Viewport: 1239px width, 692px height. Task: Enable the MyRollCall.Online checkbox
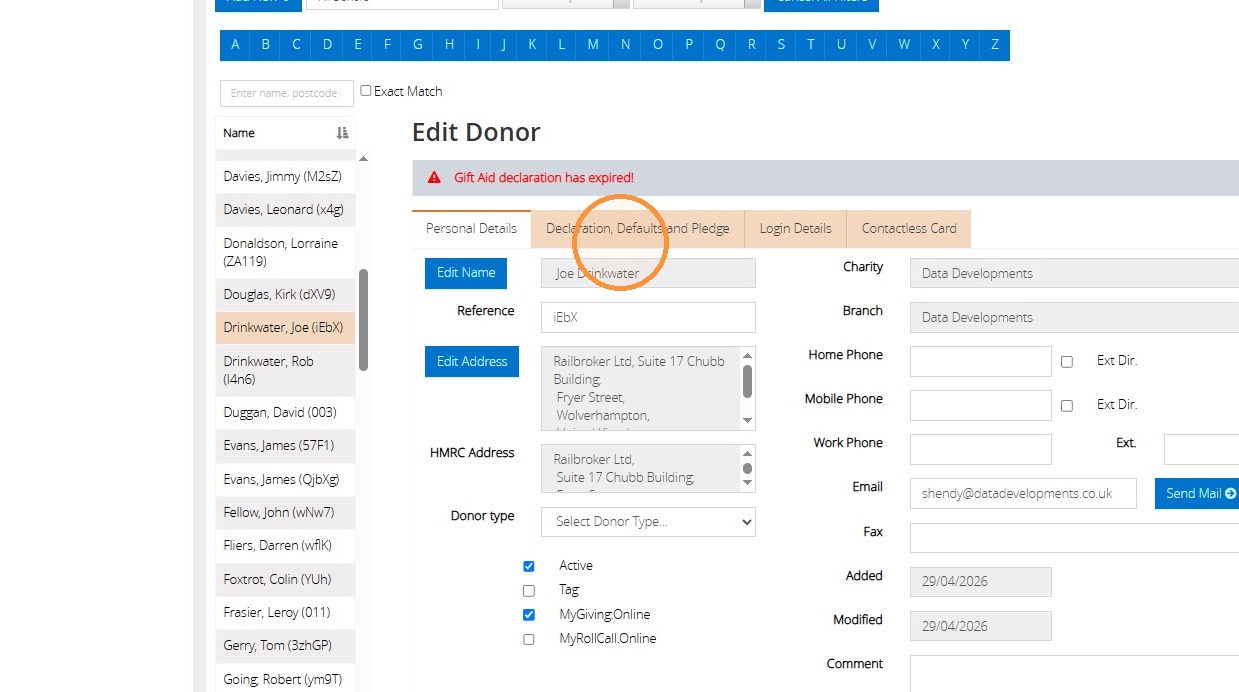point(529,639)
